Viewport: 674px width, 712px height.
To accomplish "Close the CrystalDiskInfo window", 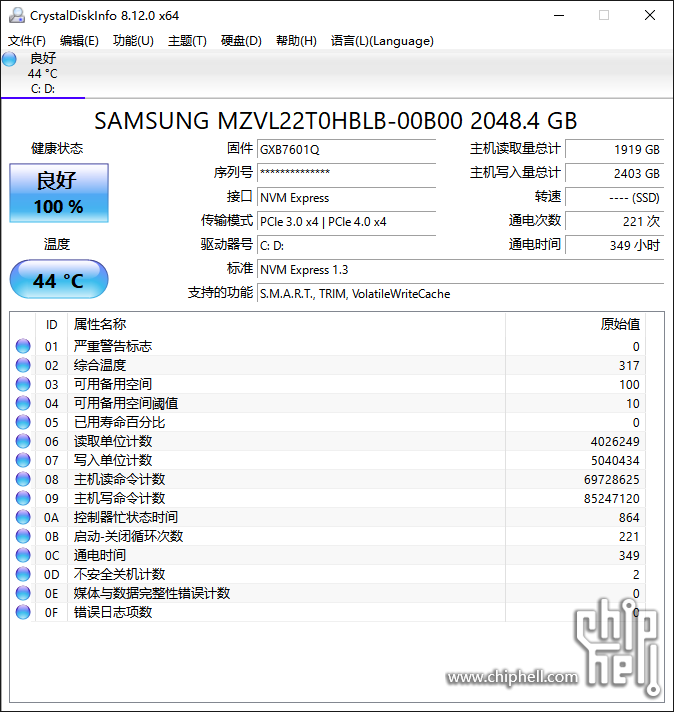I will click(650, 15).
